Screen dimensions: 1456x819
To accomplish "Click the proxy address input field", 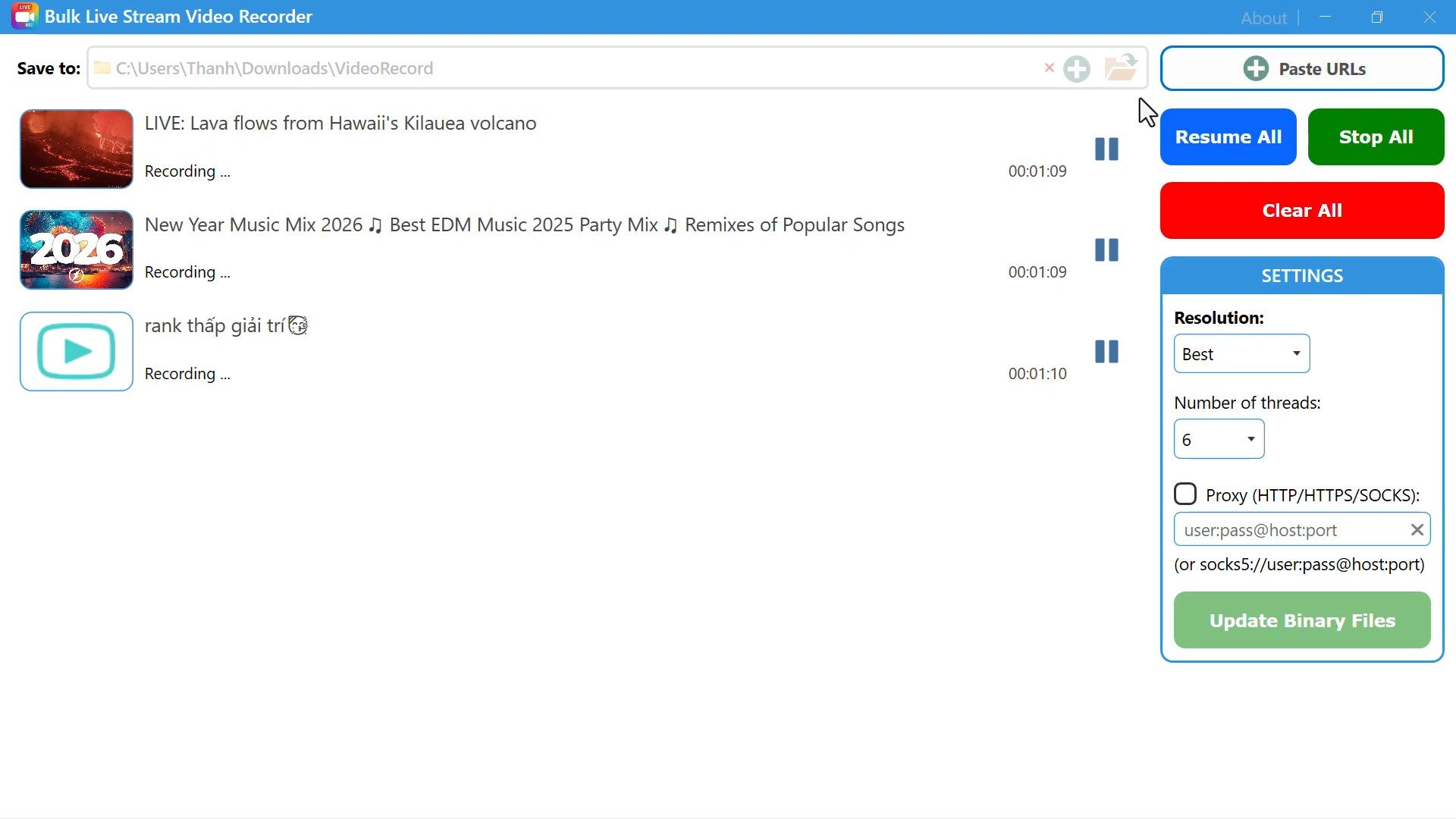I will pos(1289,530).
